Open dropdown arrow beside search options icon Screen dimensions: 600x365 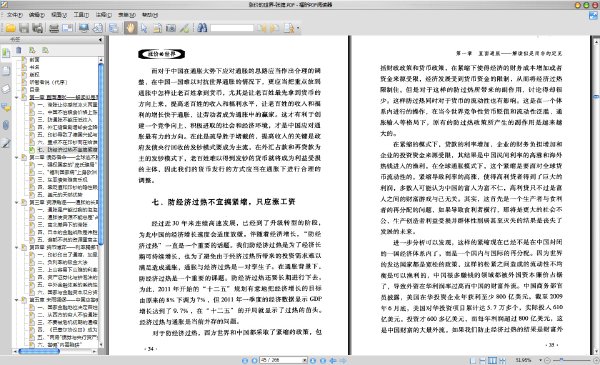coord(298,28)
